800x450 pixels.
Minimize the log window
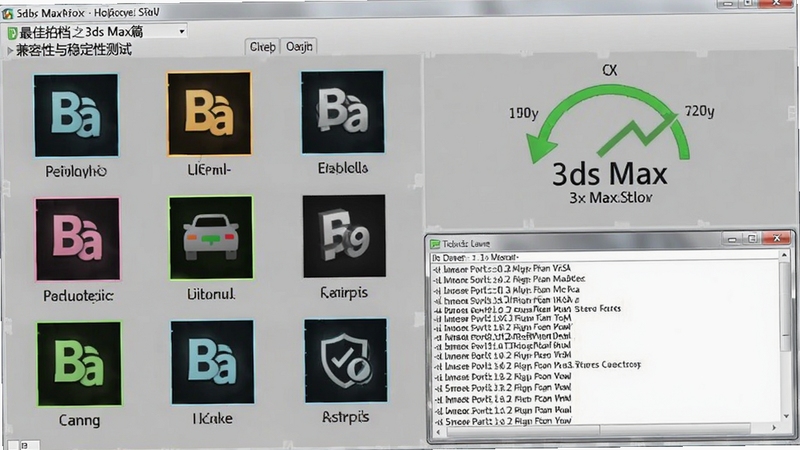732,239
